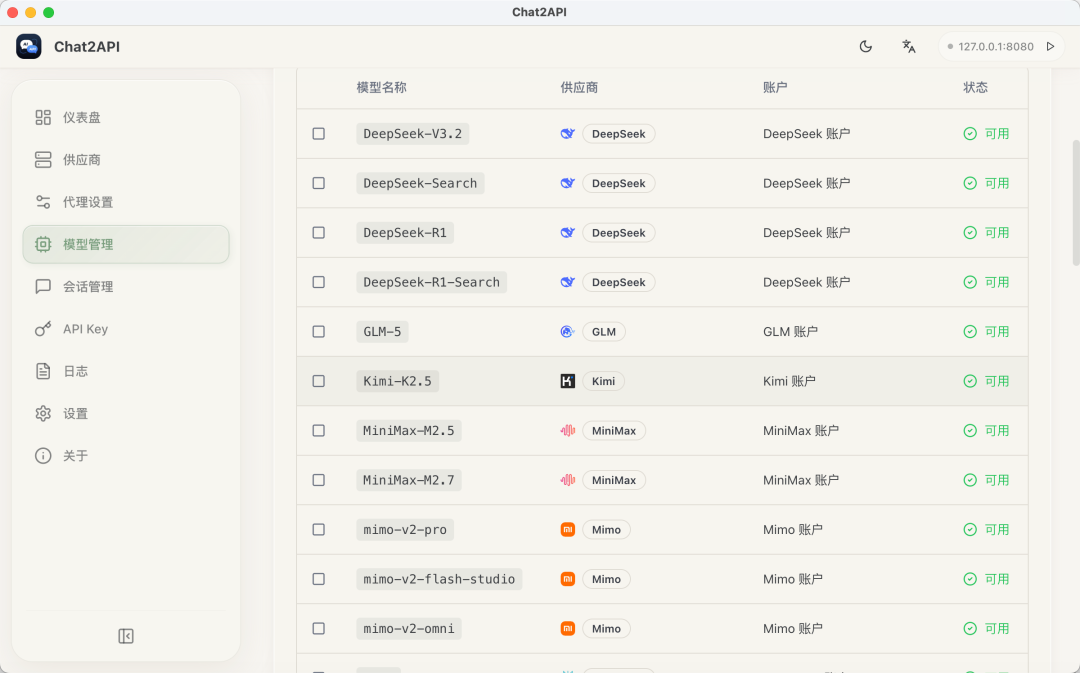
Task: Check the MiniMax-M2.5 row checkbox
Action: tap(318, 431)
